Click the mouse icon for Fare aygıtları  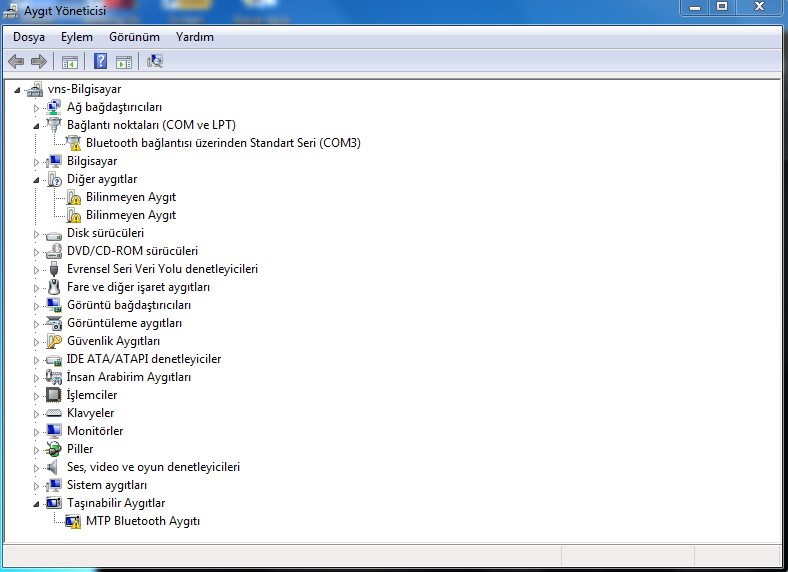[54, 287]
